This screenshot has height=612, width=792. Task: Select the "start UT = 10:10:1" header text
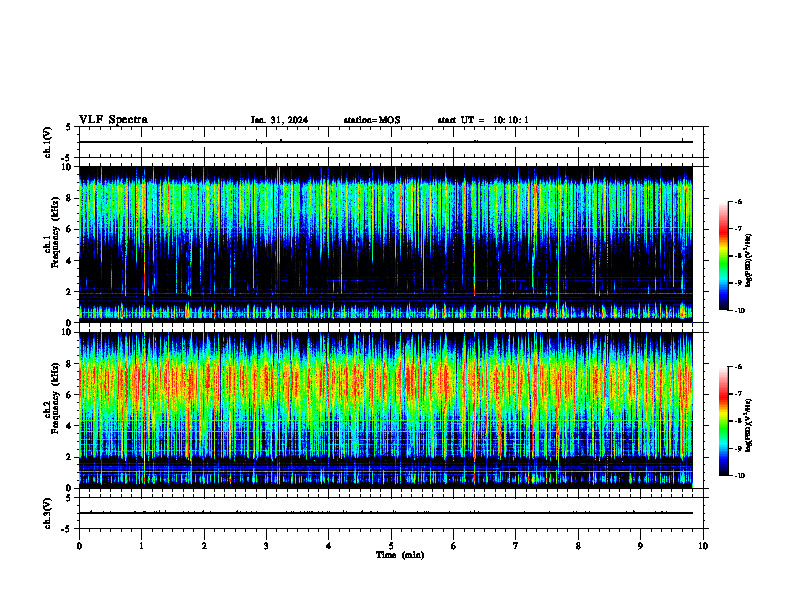click(x=483, y=120)
